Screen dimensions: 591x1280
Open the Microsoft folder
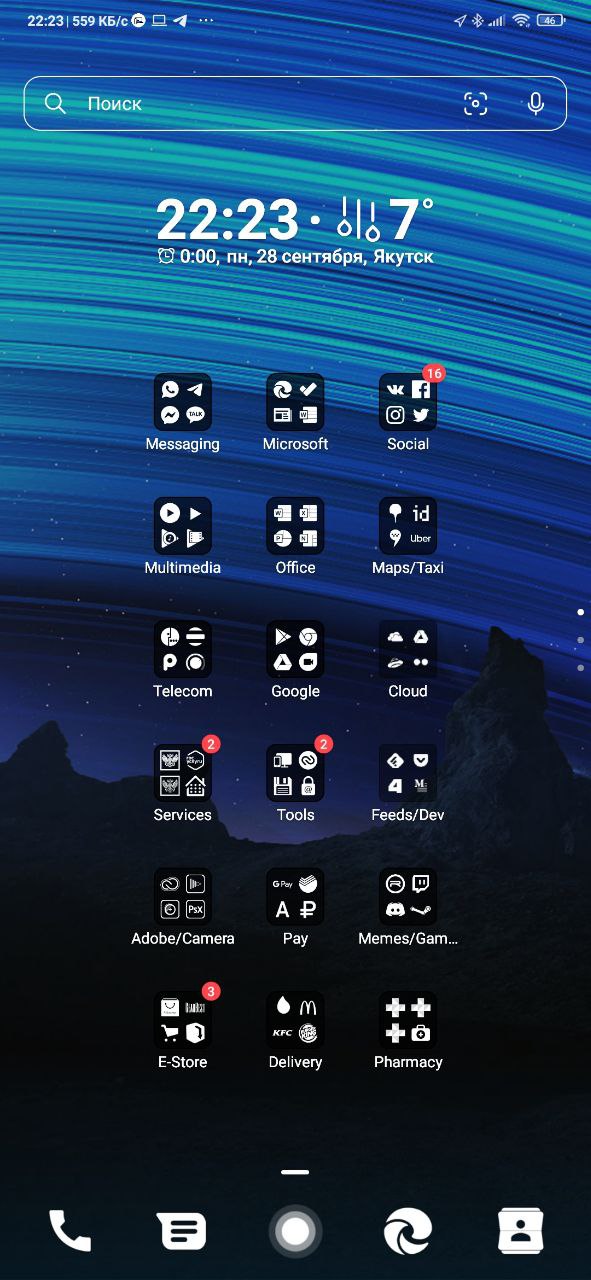point(295,402)
